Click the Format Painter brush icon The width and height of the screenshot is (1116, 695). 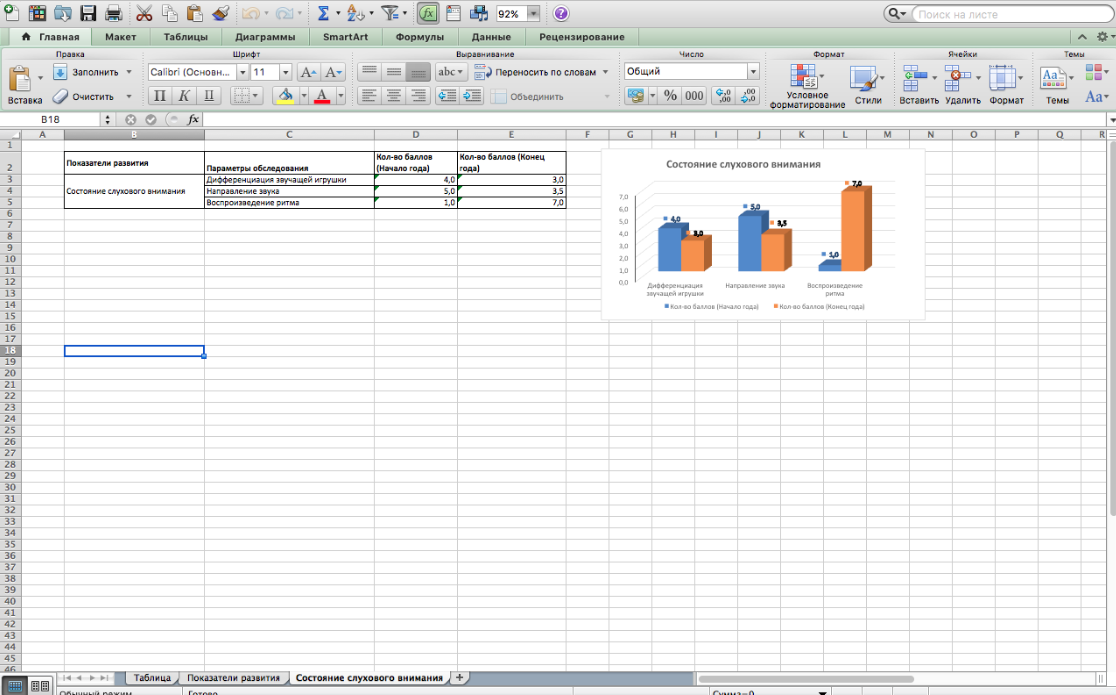pyautogui.click(x=220, y=14)
